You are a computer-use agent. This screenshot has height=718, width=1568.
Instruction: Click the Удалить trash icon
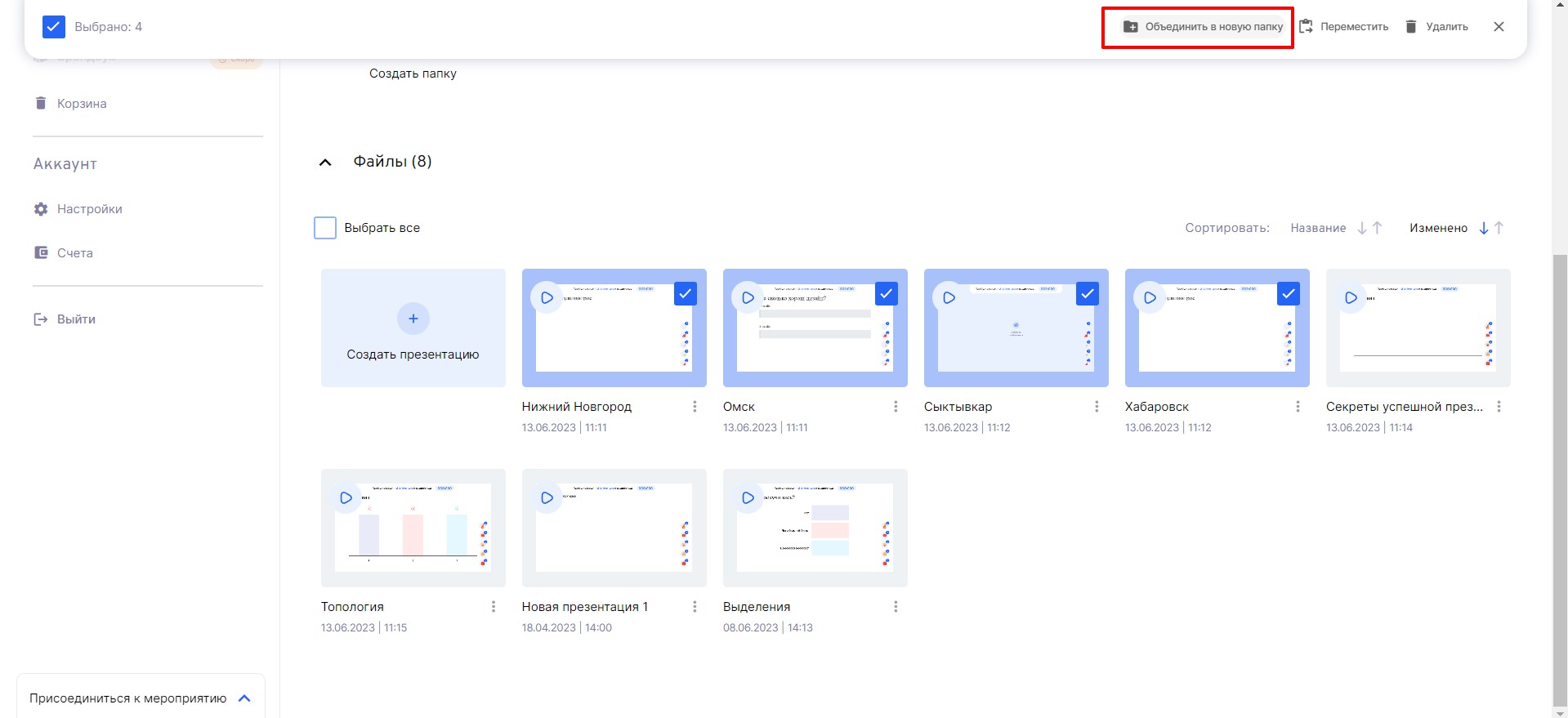[1411, 27]
